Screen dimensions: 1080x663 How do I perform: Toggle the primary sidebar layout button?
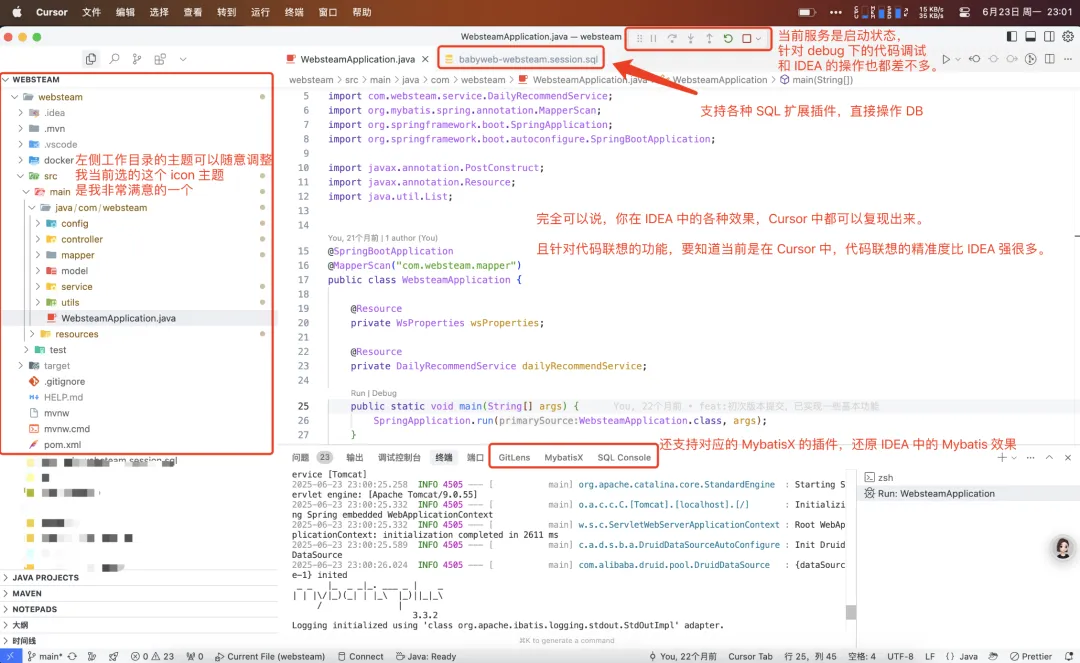tap(1010, 37)
